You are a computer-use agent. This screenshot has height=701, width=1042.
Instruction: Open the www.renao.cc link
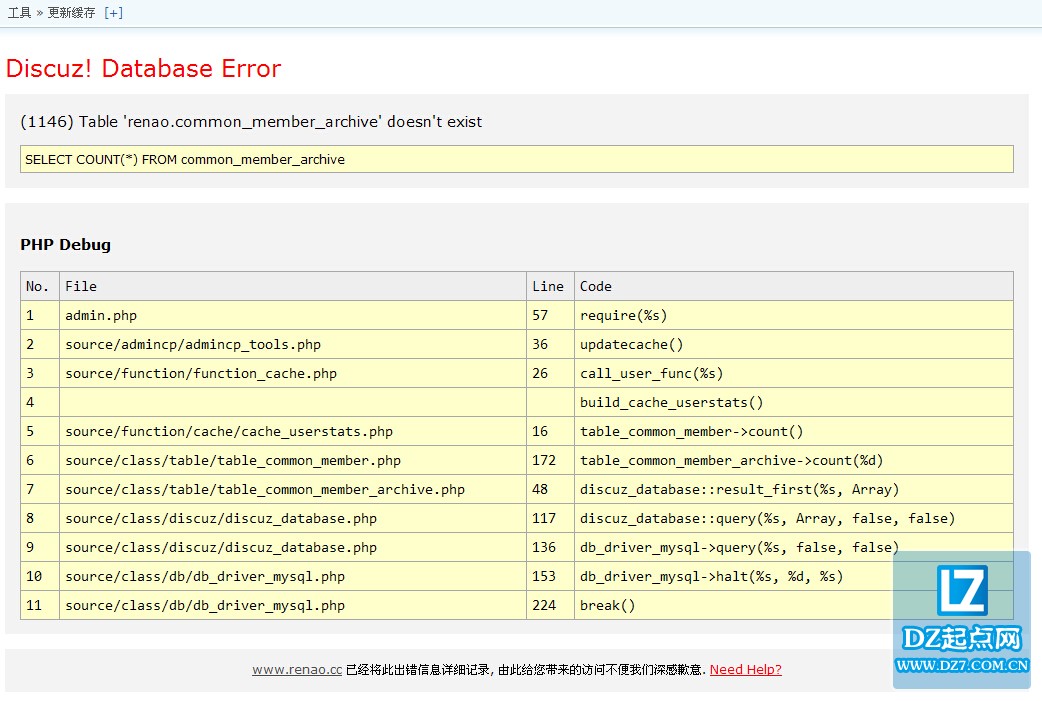297,670
